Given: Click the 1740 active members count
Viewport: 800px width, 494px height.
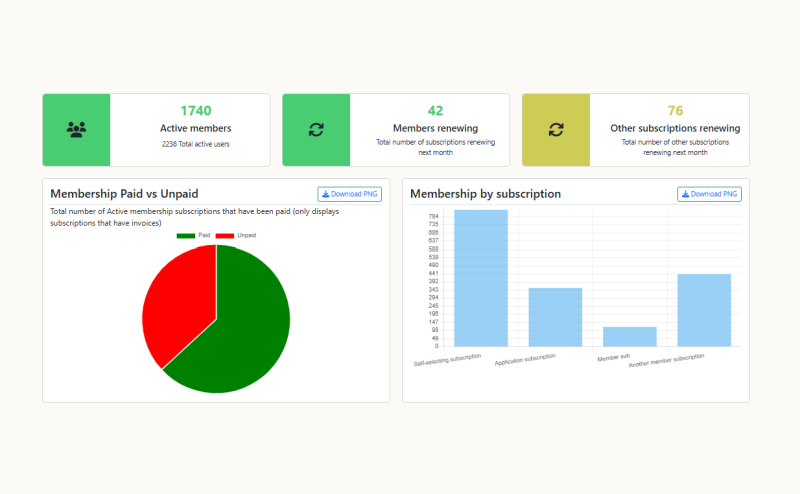Looking at the screenshot, I should pos(196,110).
